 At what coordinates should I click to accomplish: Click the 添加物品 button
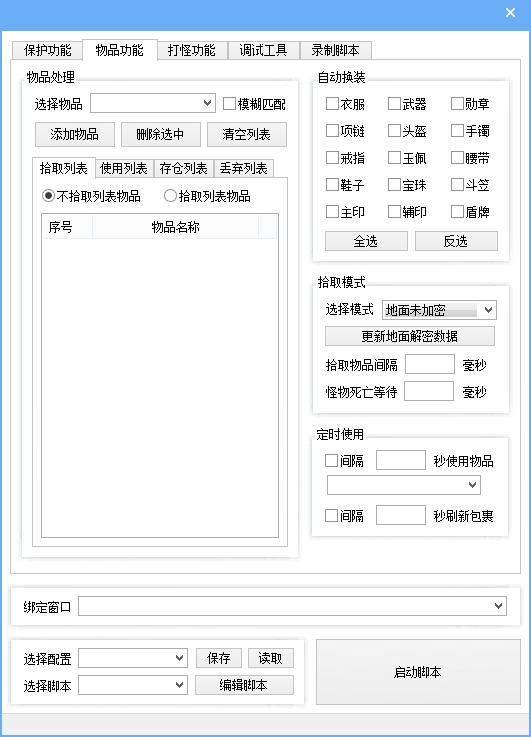[75, 134]
